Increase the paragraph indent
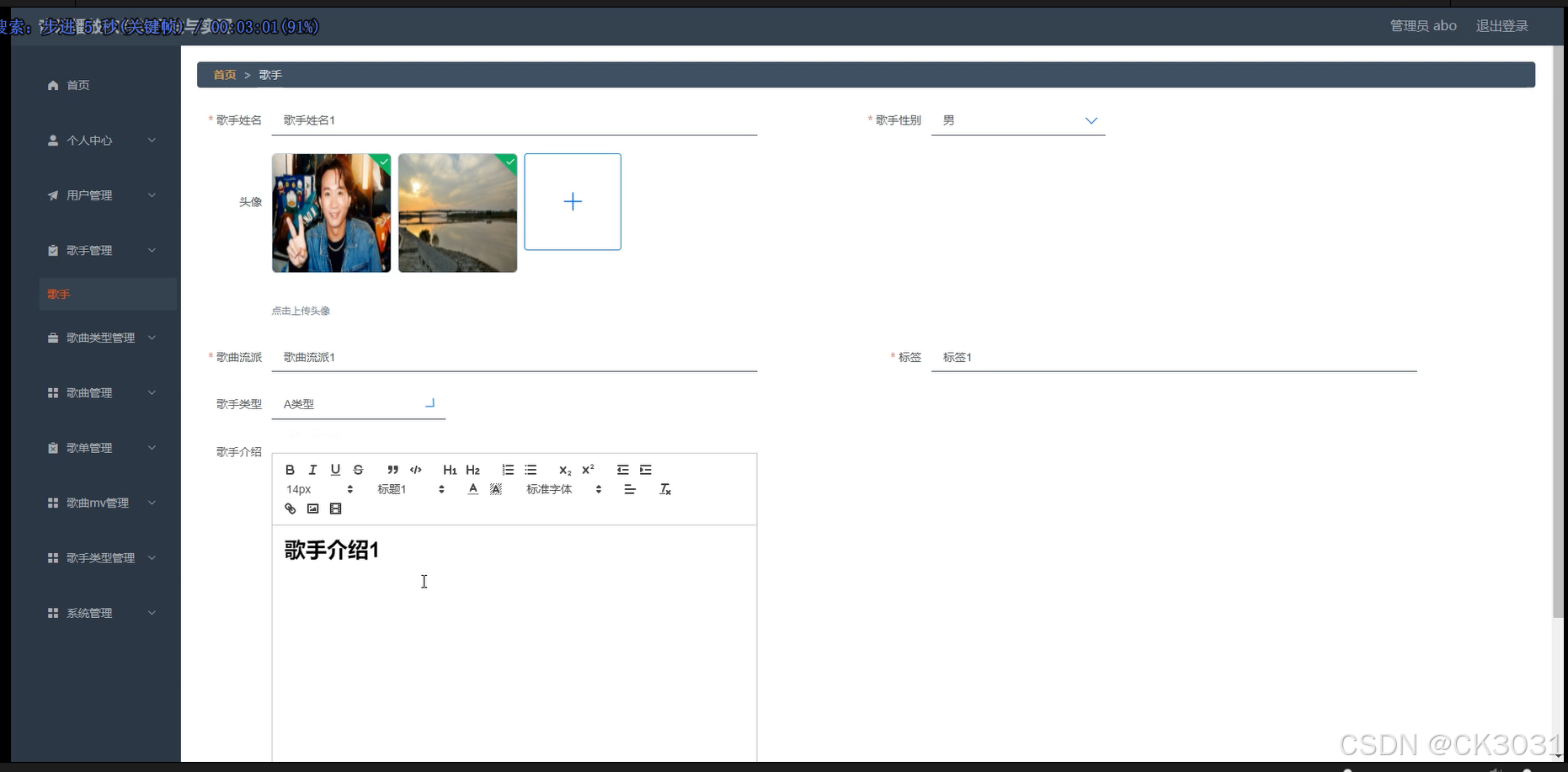 tap(646, 470)
